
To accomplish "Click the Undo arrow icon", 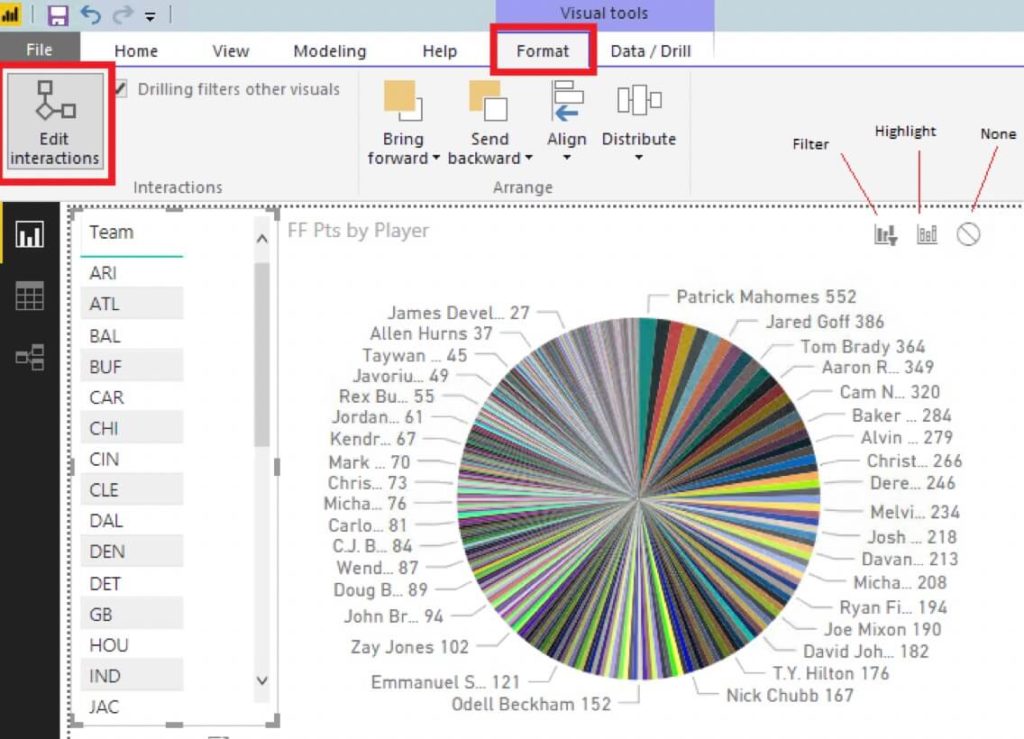I will click(x=91, y=14).
